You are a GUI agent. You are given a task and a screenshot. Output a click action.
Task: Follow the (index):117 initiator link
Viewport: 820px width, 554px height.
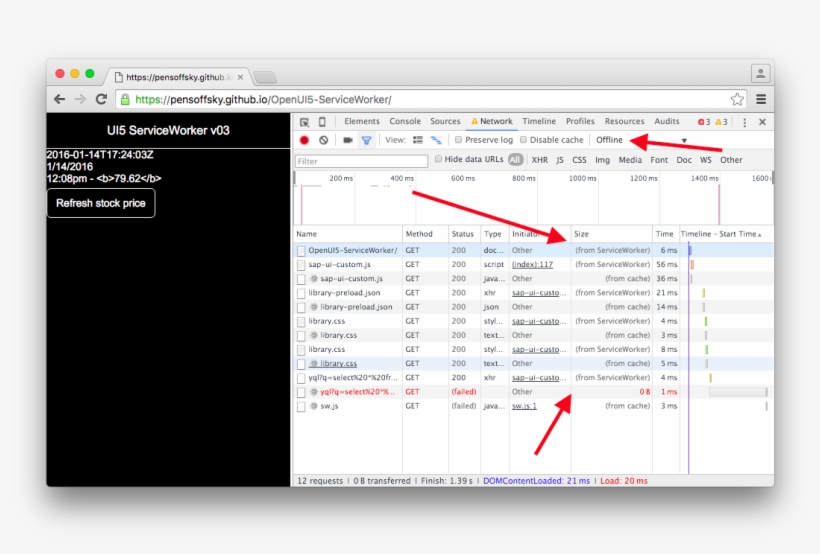pos(532,265)
